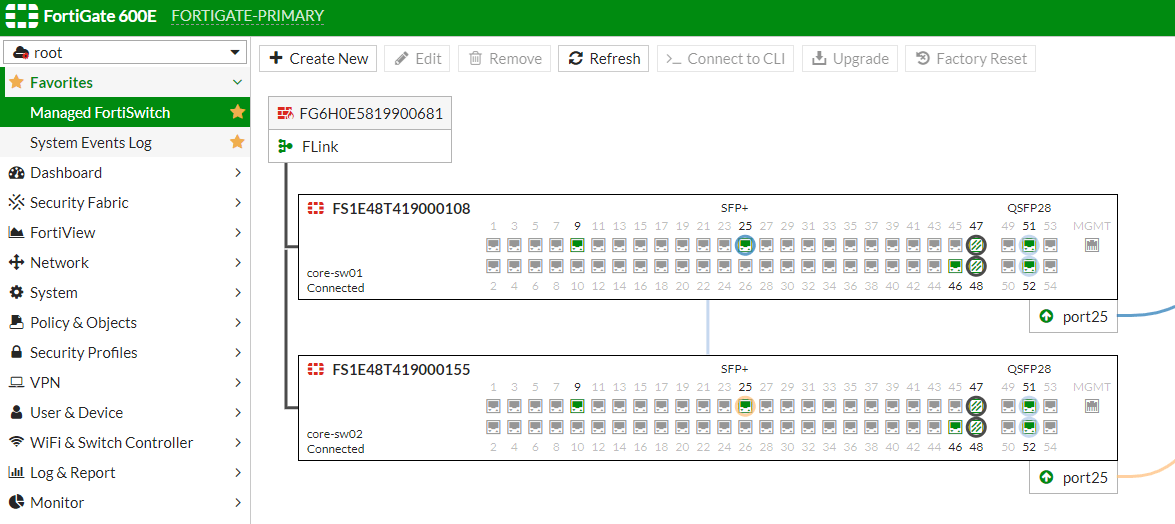Click the Edit button
The width and height of the screenshot is (1175, 524).
417,58
